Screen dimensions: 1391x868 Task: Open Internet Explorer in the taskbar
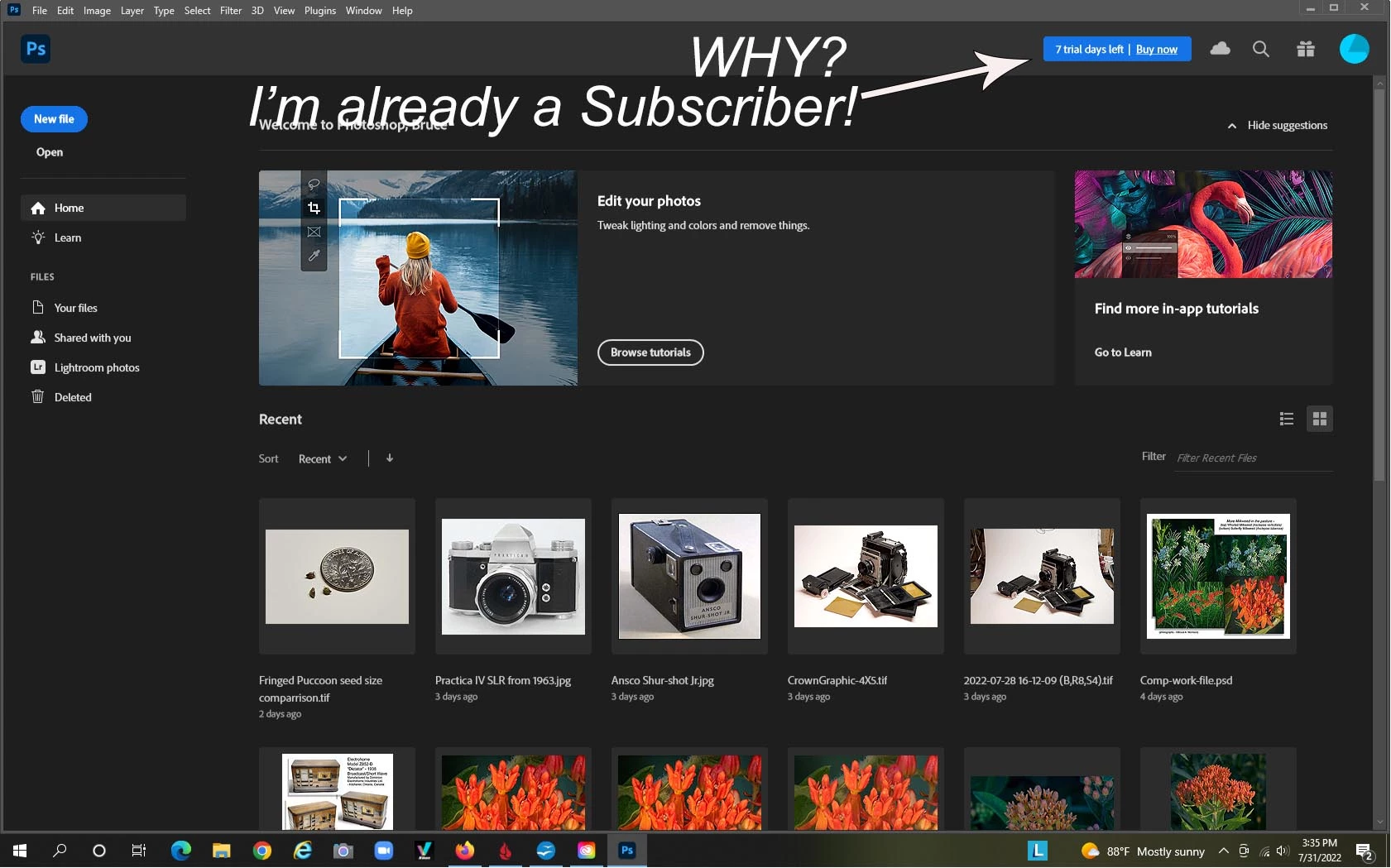point(303,851)
